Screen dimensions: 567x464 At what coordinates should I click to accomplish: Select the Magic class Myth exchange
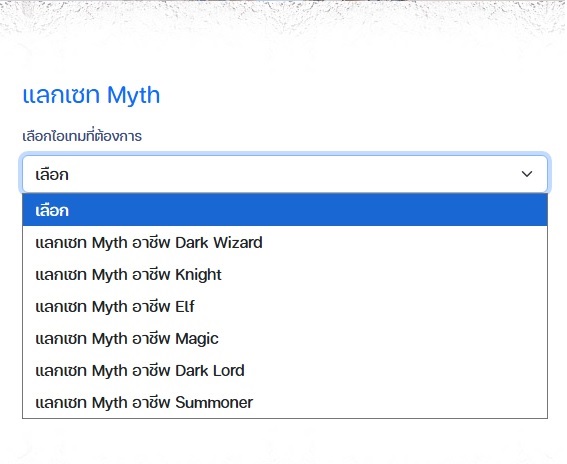[x=285, y=339]
